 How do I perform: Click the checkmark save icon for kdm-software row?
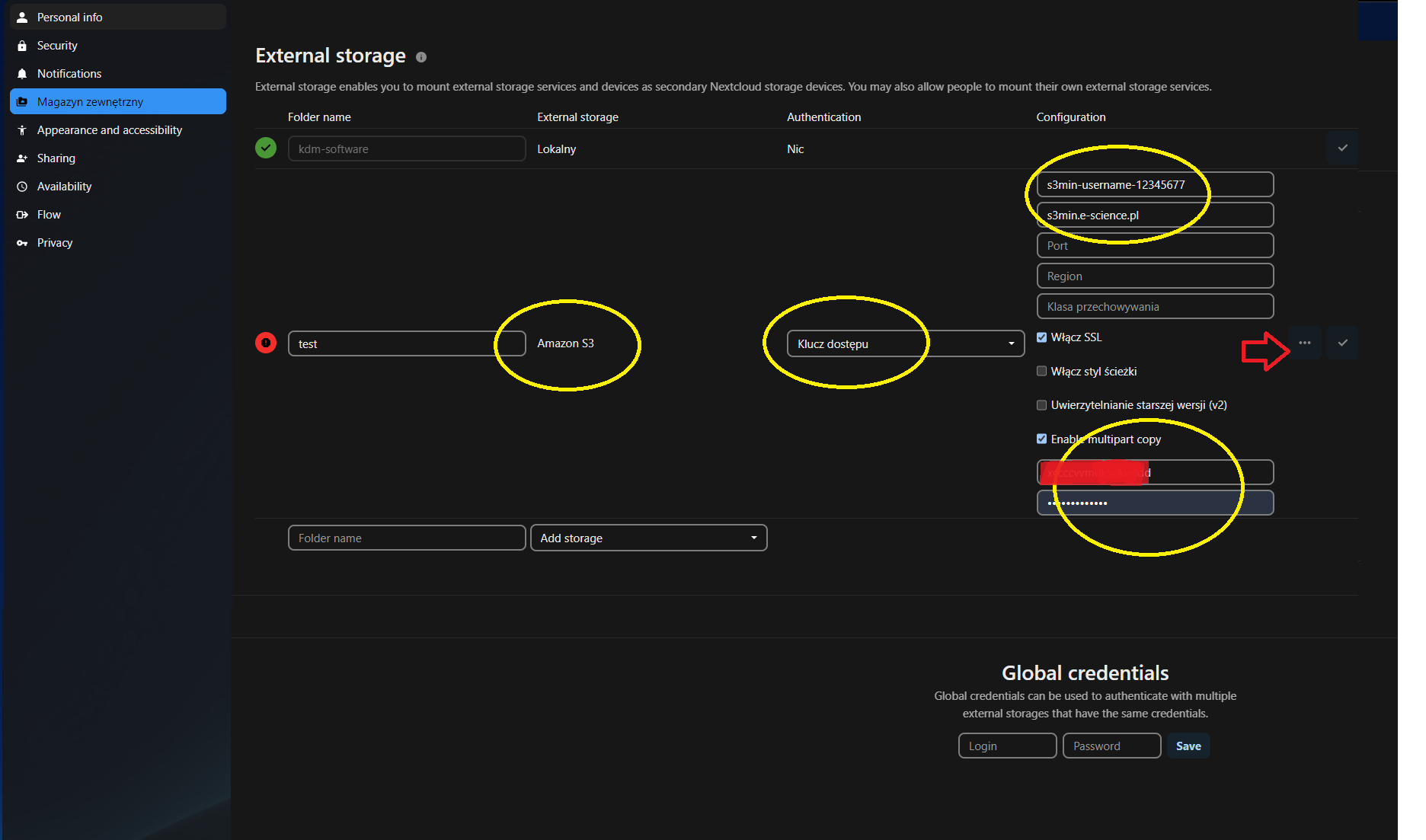click(1342, 148)
